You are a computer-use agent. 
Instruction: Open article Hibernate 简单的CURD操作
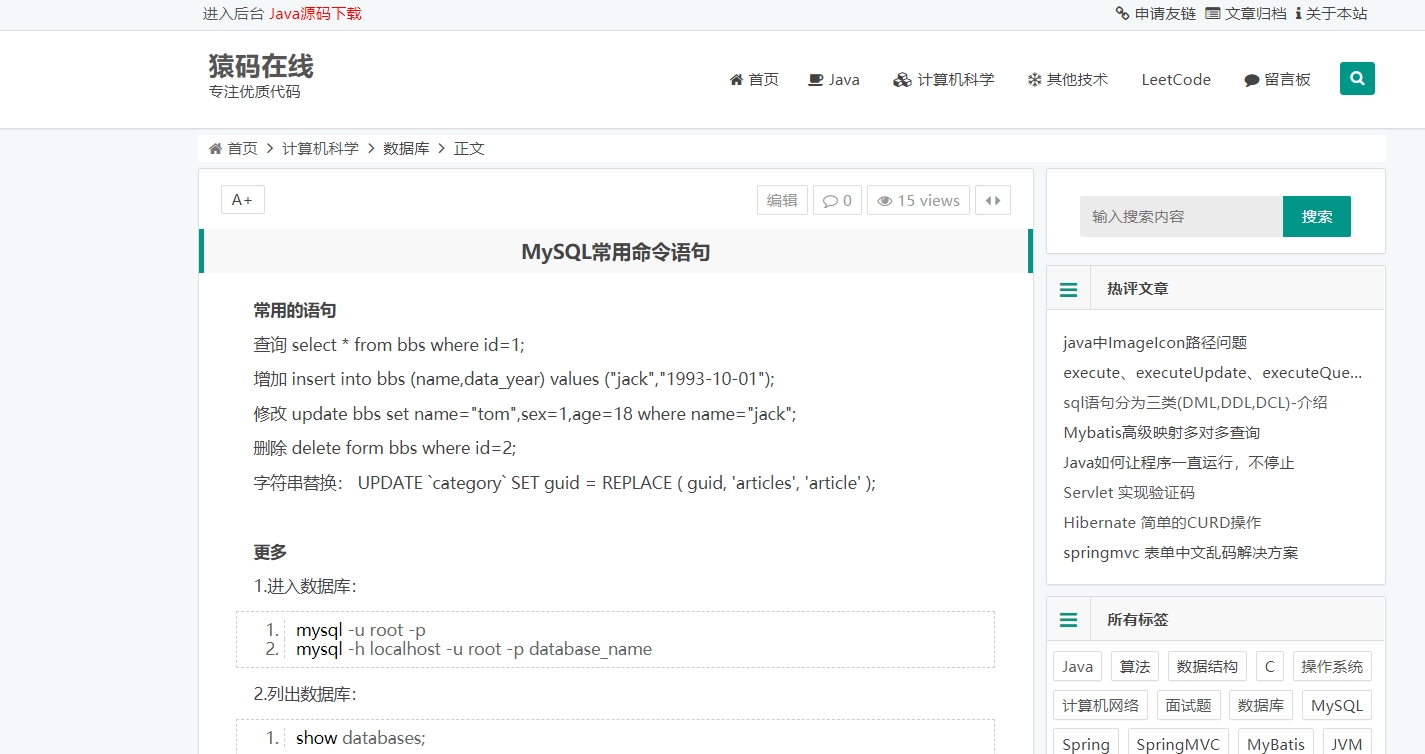click(1162, 523)
